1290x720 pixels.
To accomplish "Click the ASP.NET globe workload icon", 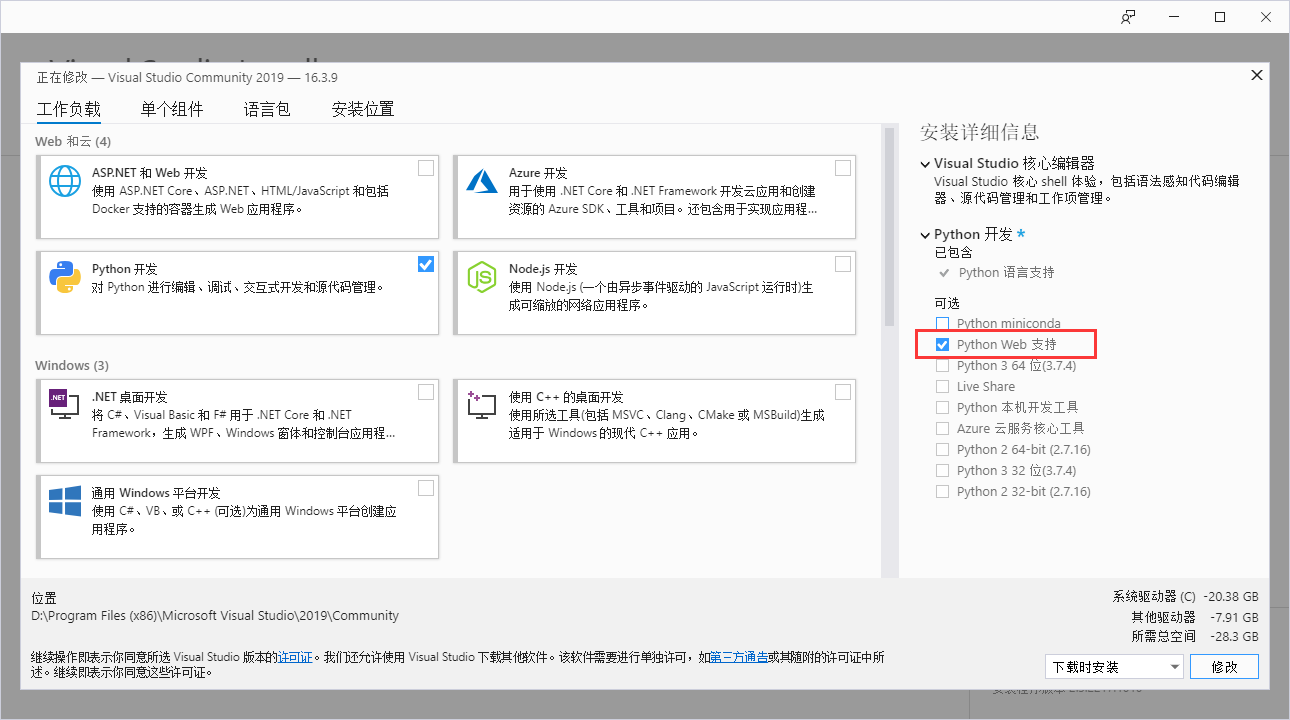I will (65, 181).
